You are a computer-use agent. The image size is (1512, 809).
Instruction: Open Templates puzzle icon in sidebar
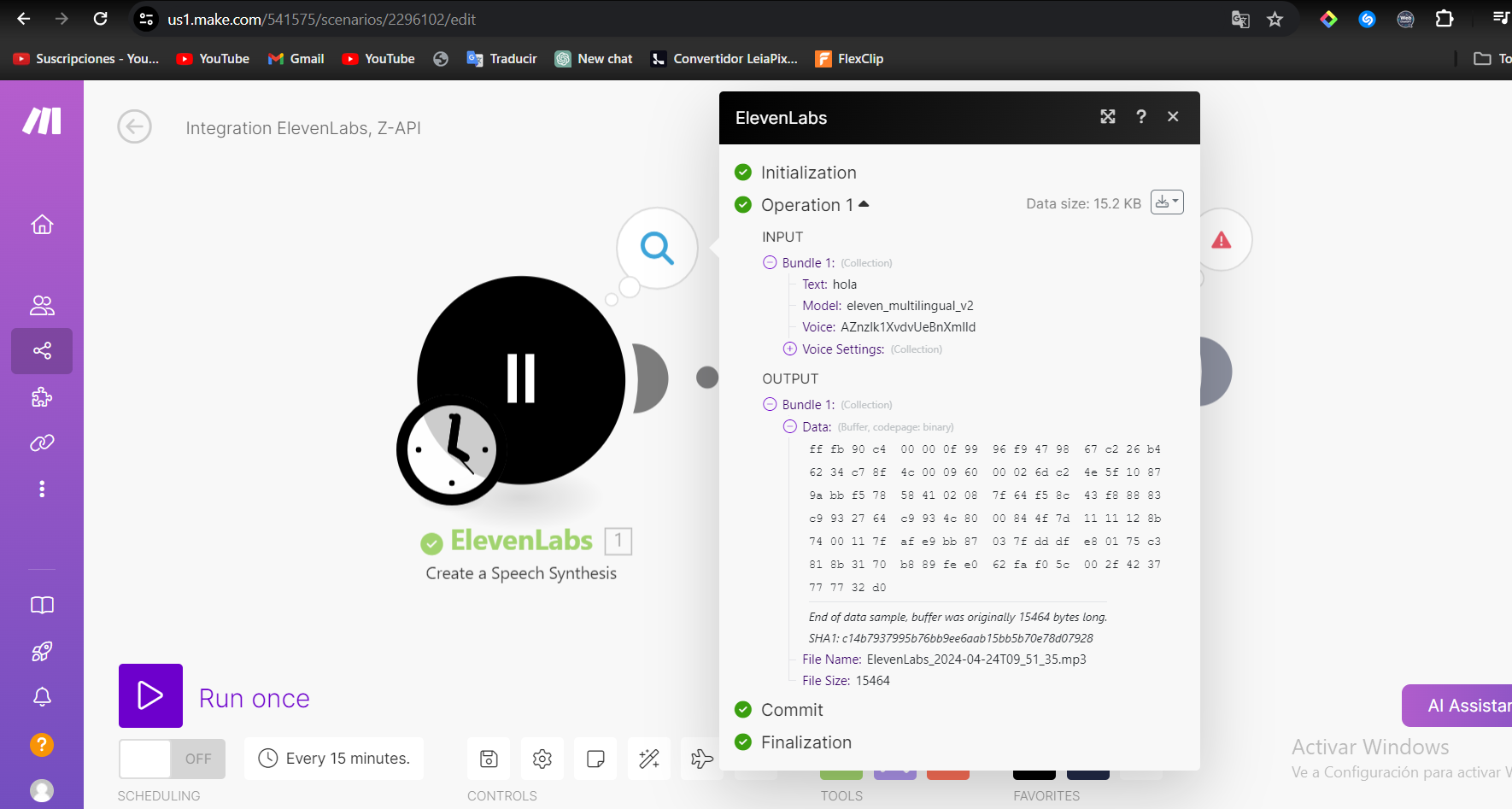tap(42, 397)
